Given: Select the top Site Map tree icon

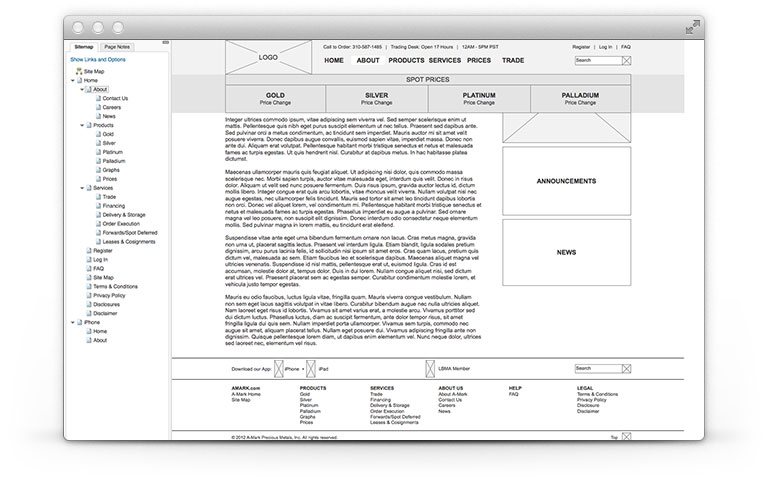Looking at the screenshot, I should 79,72.
